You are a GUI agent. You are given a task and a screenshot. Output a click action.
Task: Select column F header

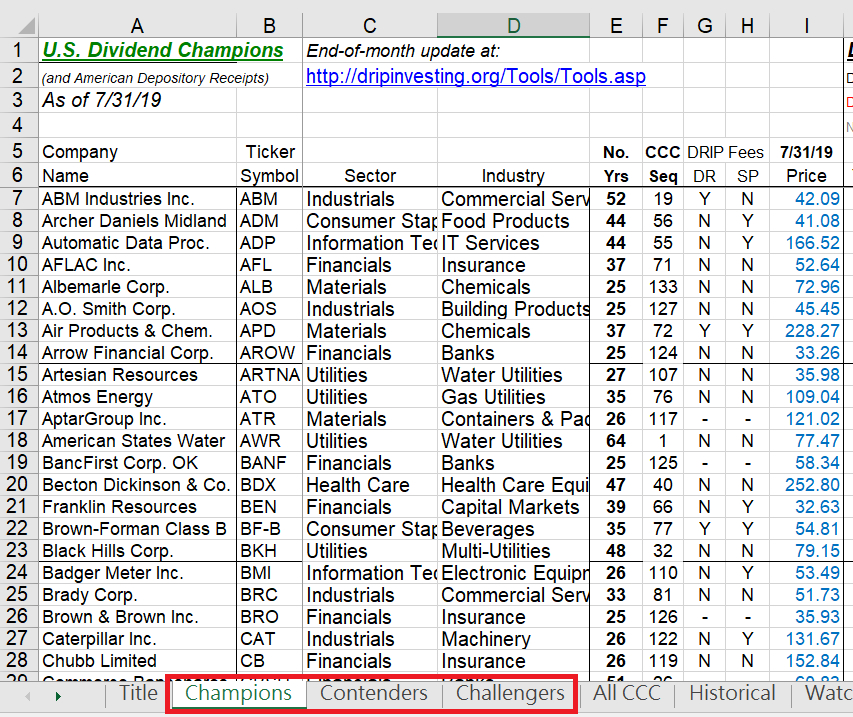[x=663, y=26]
